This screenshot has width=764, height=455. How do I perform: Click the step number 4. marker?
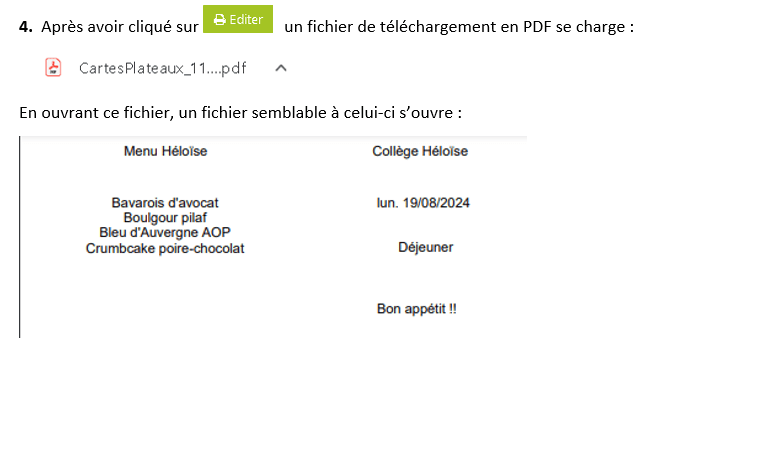tap(26, 26)
